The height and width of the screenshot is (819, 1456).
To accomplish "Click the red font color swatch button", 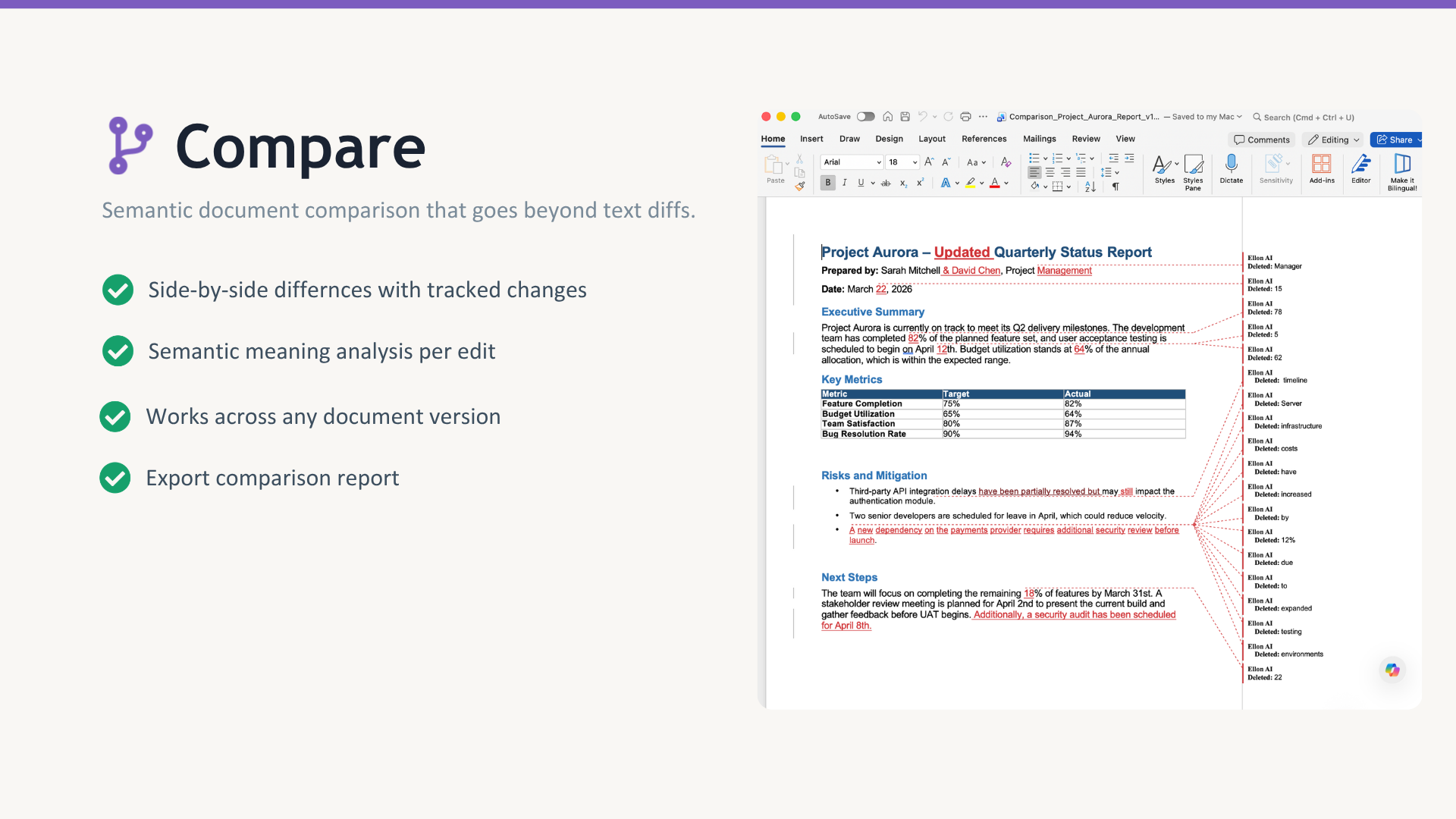I will coord(994,183).
